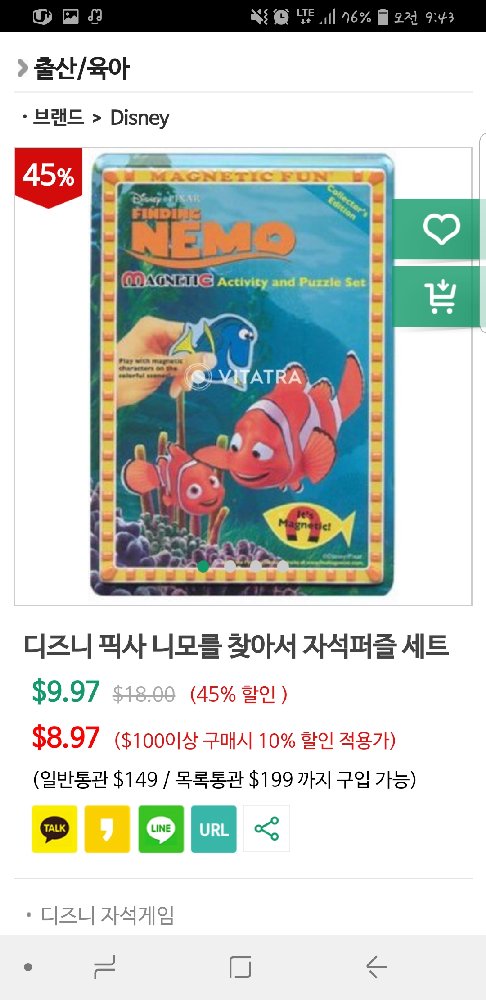Open recent apps button
Screen dimensions: 486x1000
[105, 967]
